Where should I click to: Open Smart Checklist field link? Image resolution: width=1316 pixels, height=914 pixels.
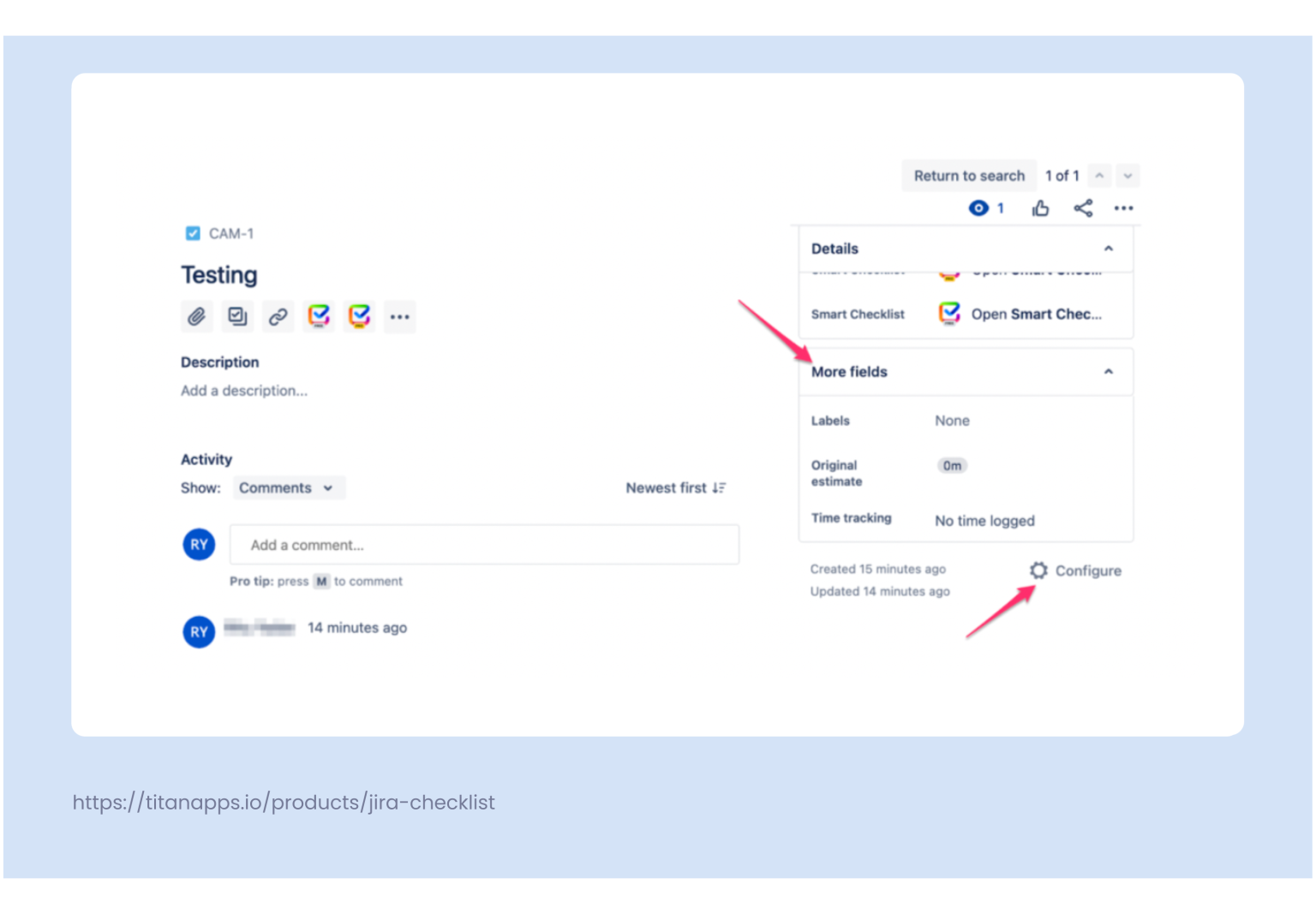(1020, 314)
